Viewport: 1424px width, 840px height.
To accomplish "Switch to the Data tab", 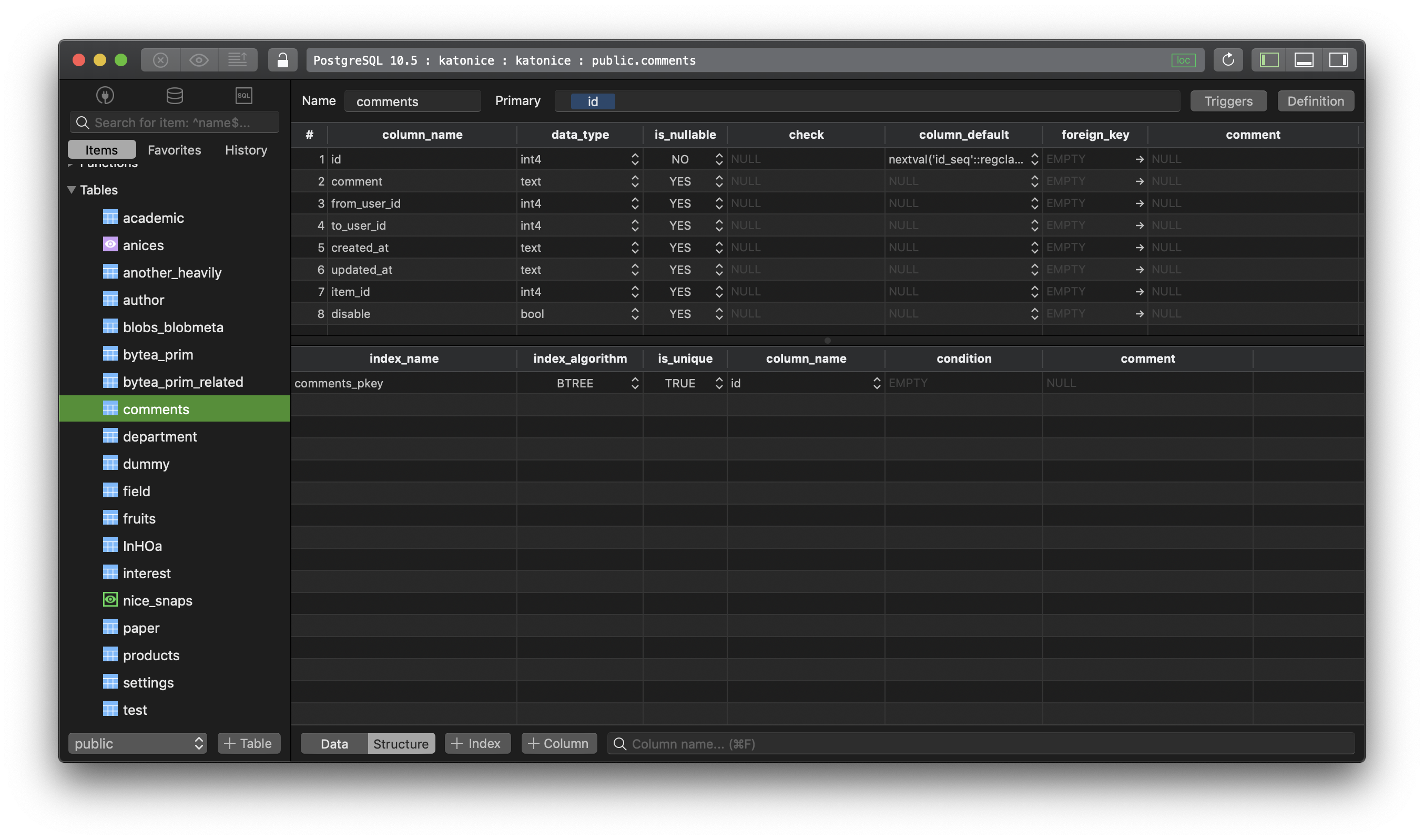I will 333,743.
